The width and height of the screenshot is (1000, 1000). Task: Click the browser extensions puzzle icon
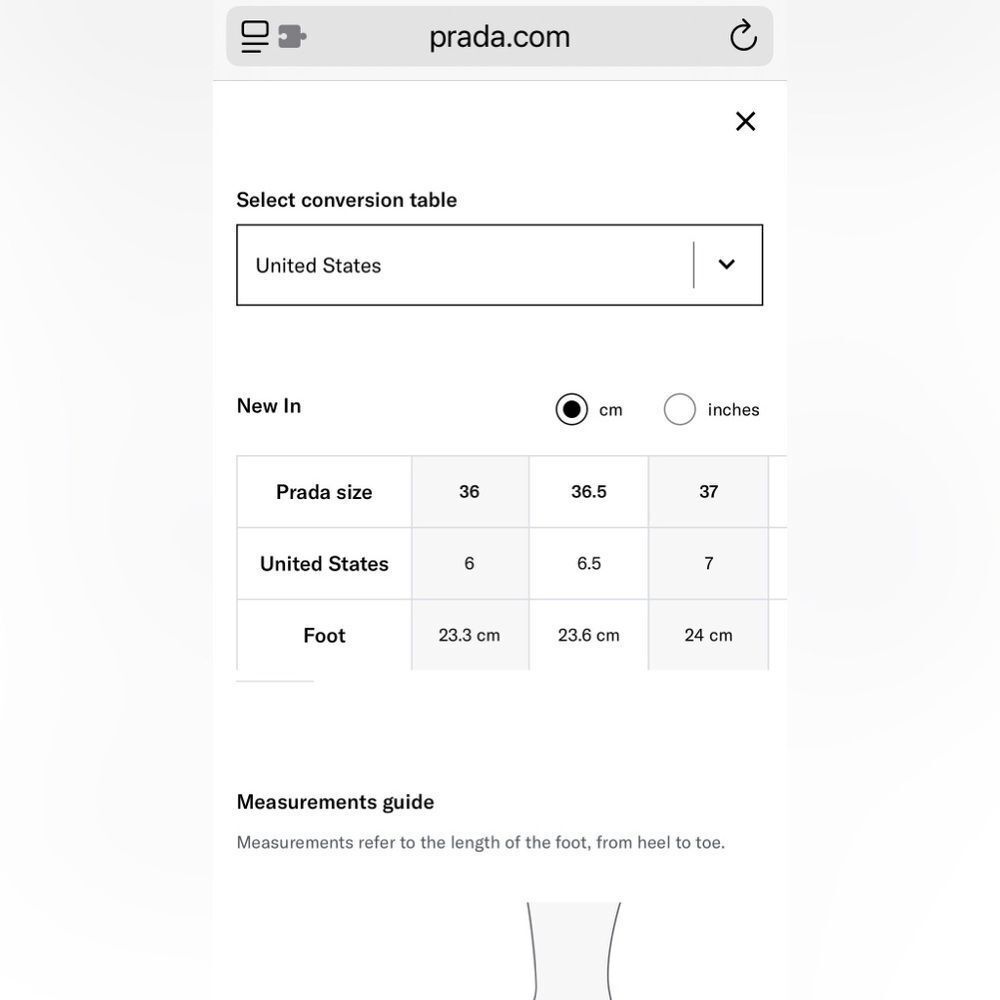pos(293,36)
